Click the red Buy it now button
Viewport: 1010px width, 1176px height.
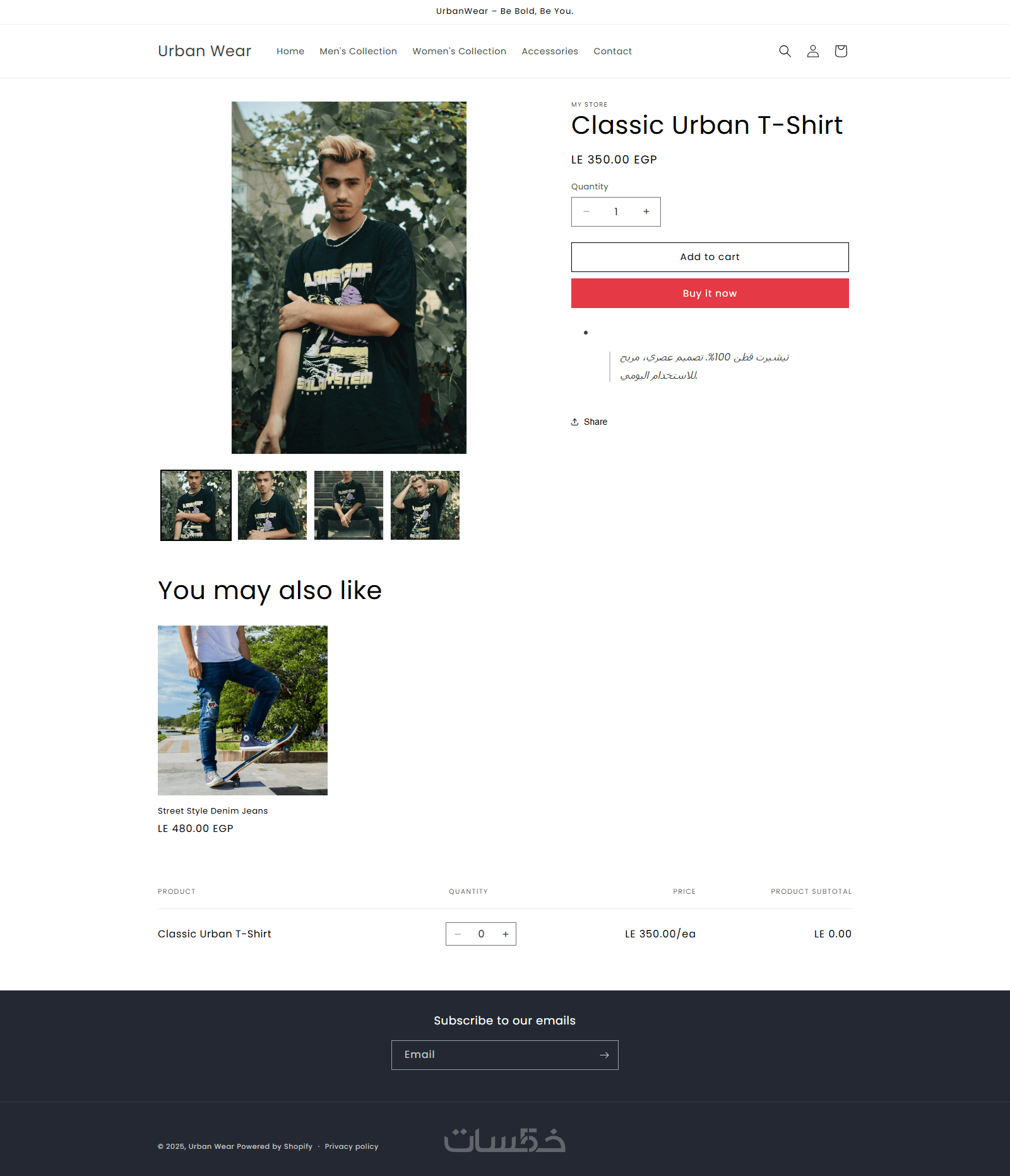tap(710, 294)
